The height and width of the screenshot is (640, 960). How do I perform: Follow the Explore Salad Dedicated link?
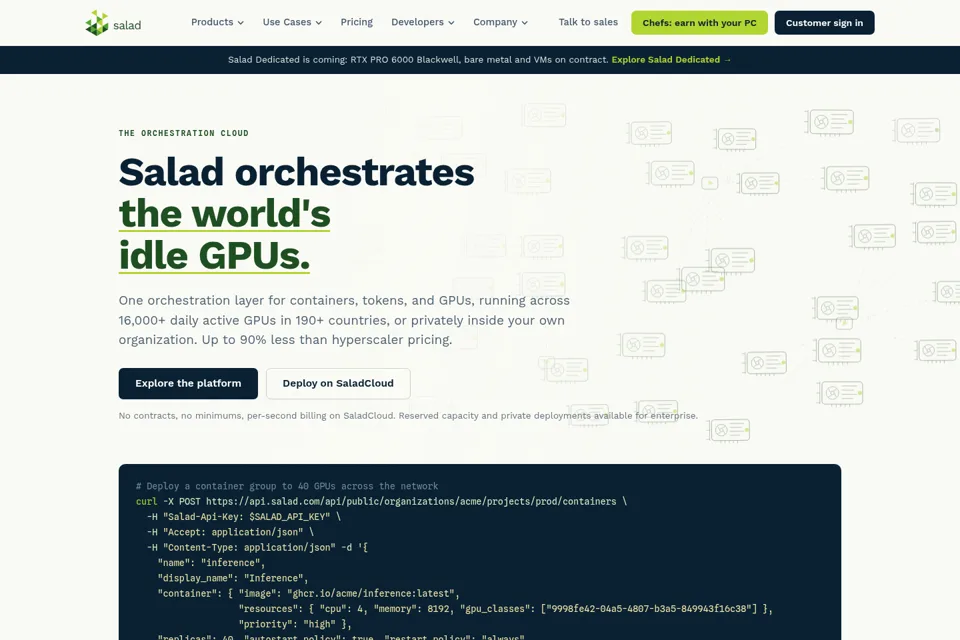(x=671, y=59)
